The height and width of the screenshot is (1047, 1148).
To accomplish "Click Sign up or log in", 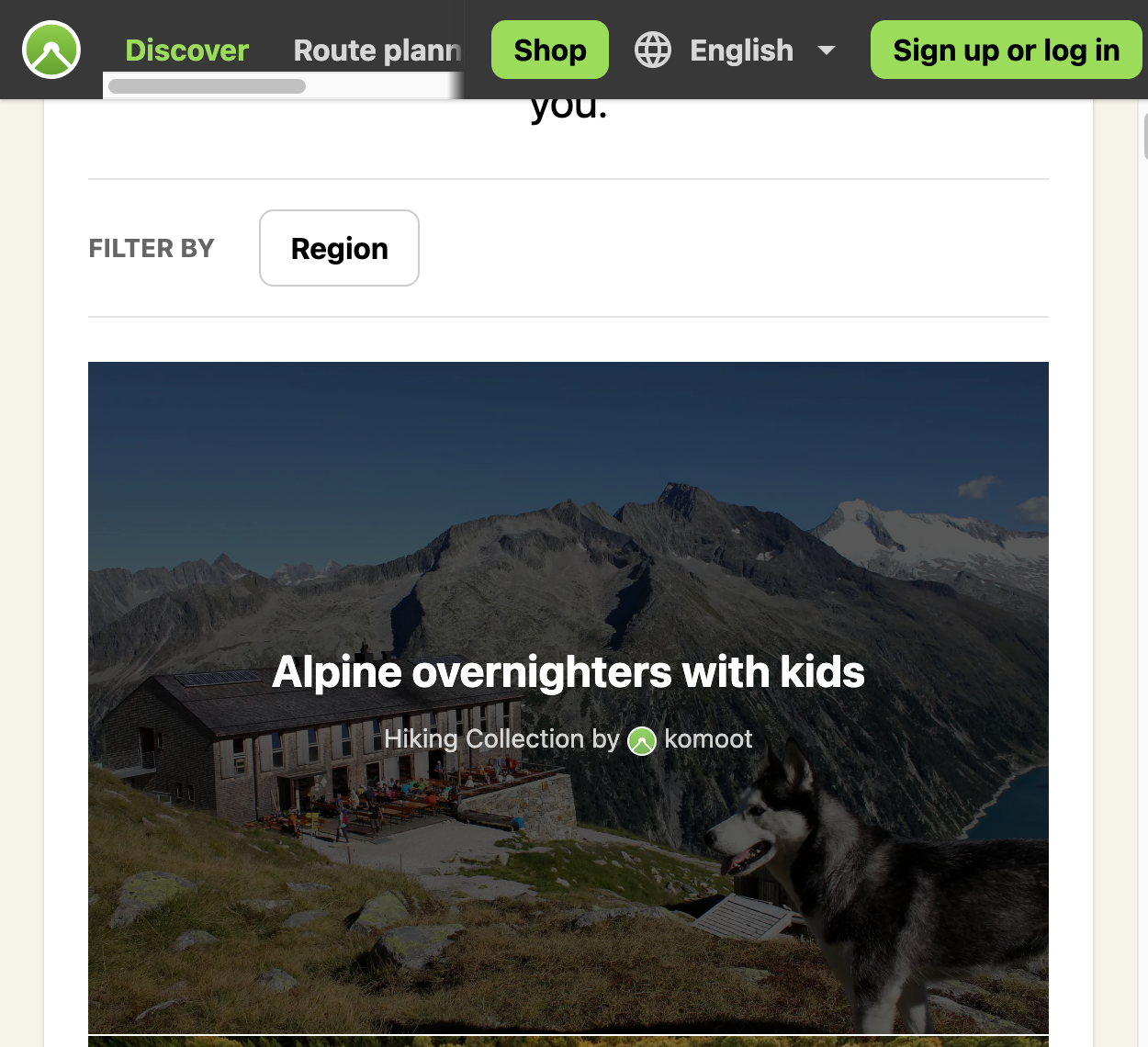I will coord(1007,50).
